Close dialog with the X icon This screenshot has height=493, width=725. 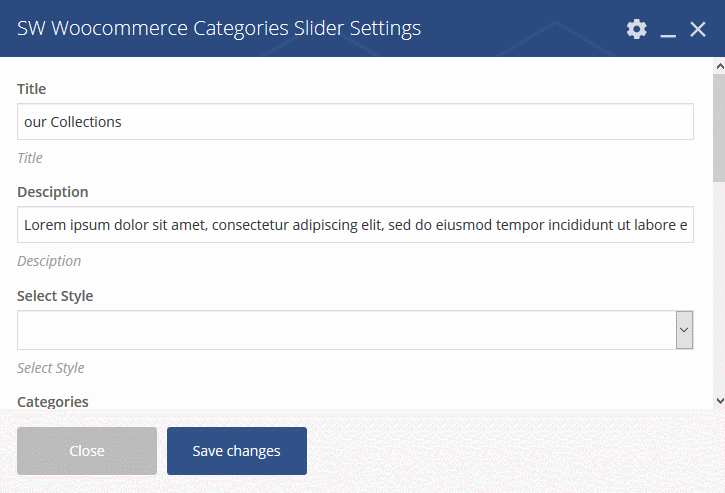(x=698, y=29)
